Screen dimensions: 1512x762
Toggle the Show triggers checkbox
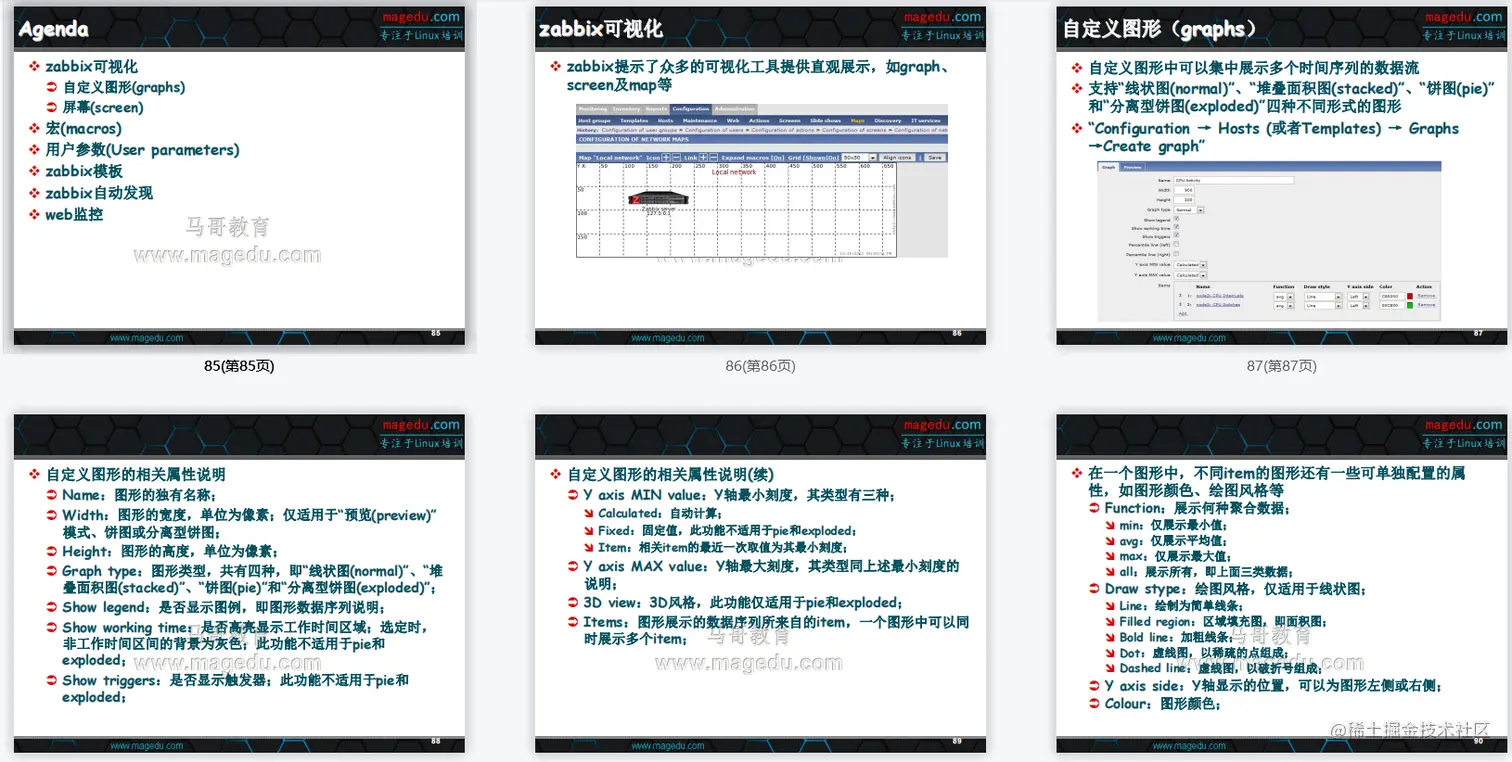tap(1176, 235)
